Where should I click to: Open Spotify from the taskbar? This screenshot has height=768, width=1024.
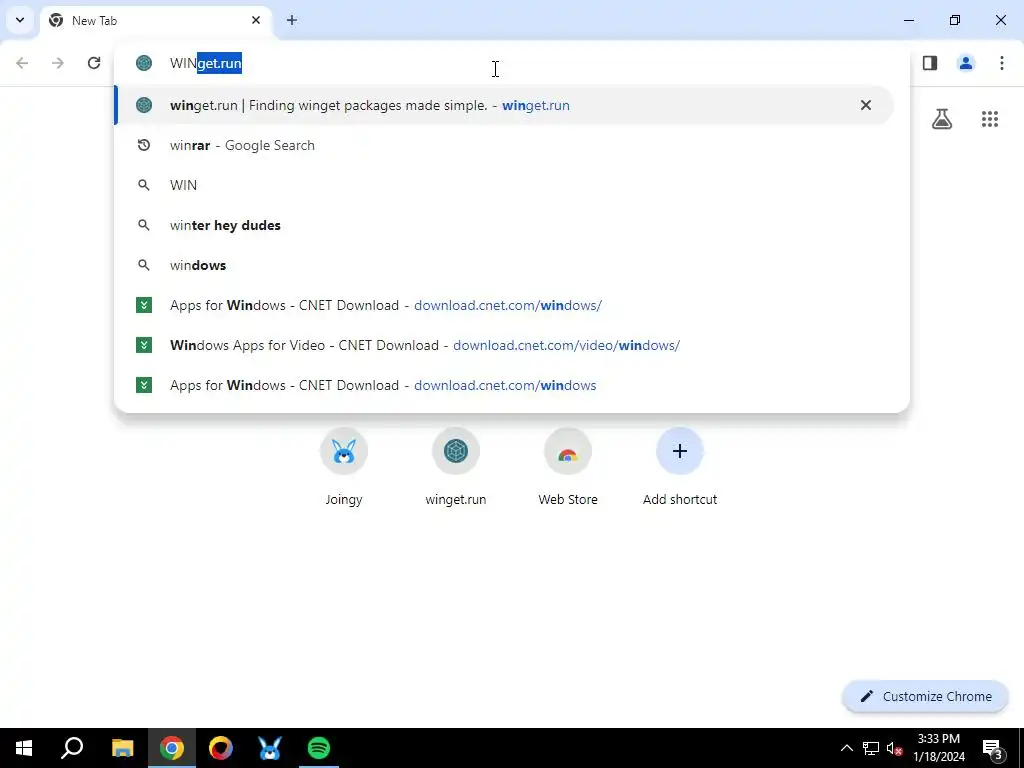coord(319,748)
